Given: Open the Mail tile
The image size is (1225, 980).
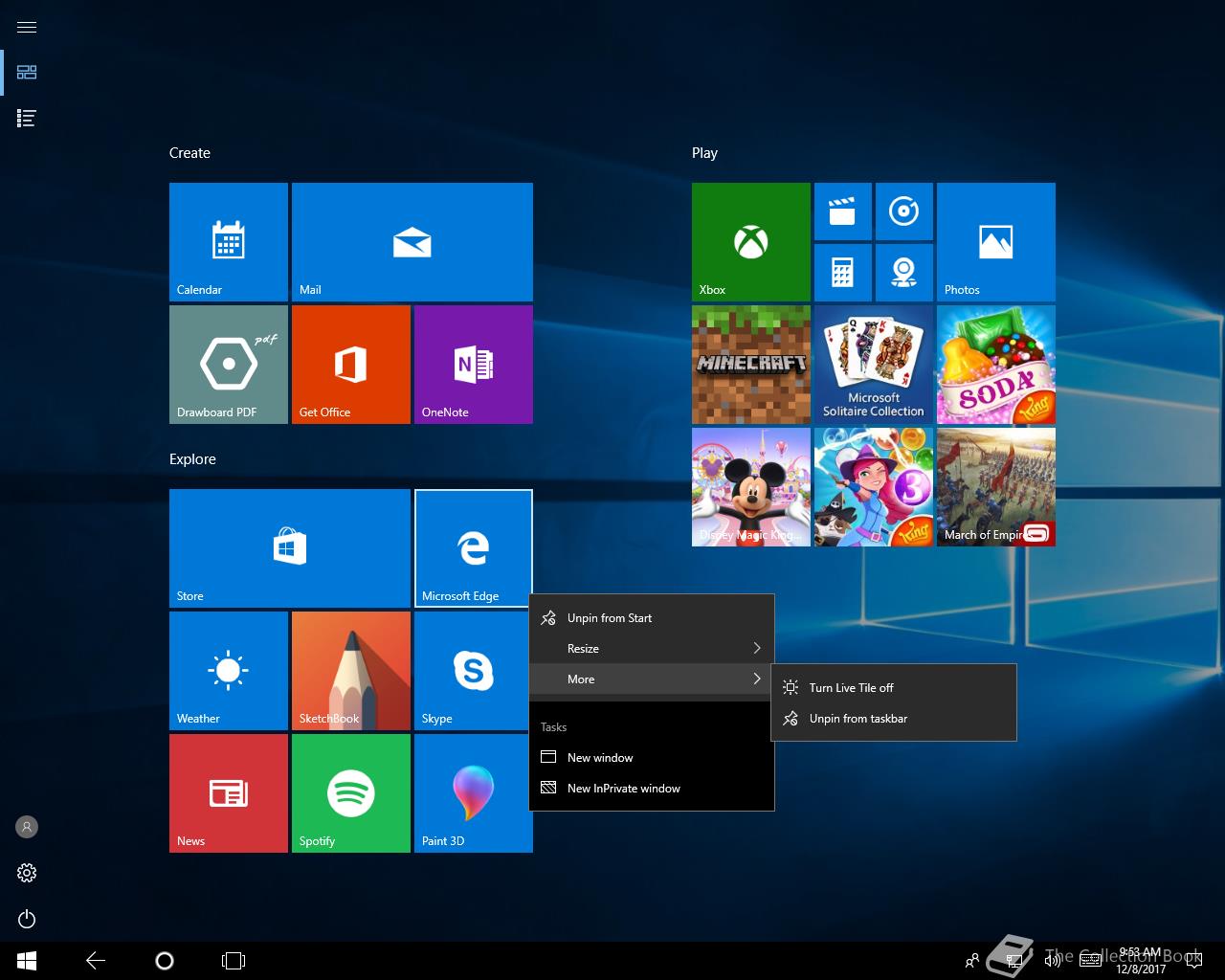Looking at the screenshot, I should [x=412, y=242].
